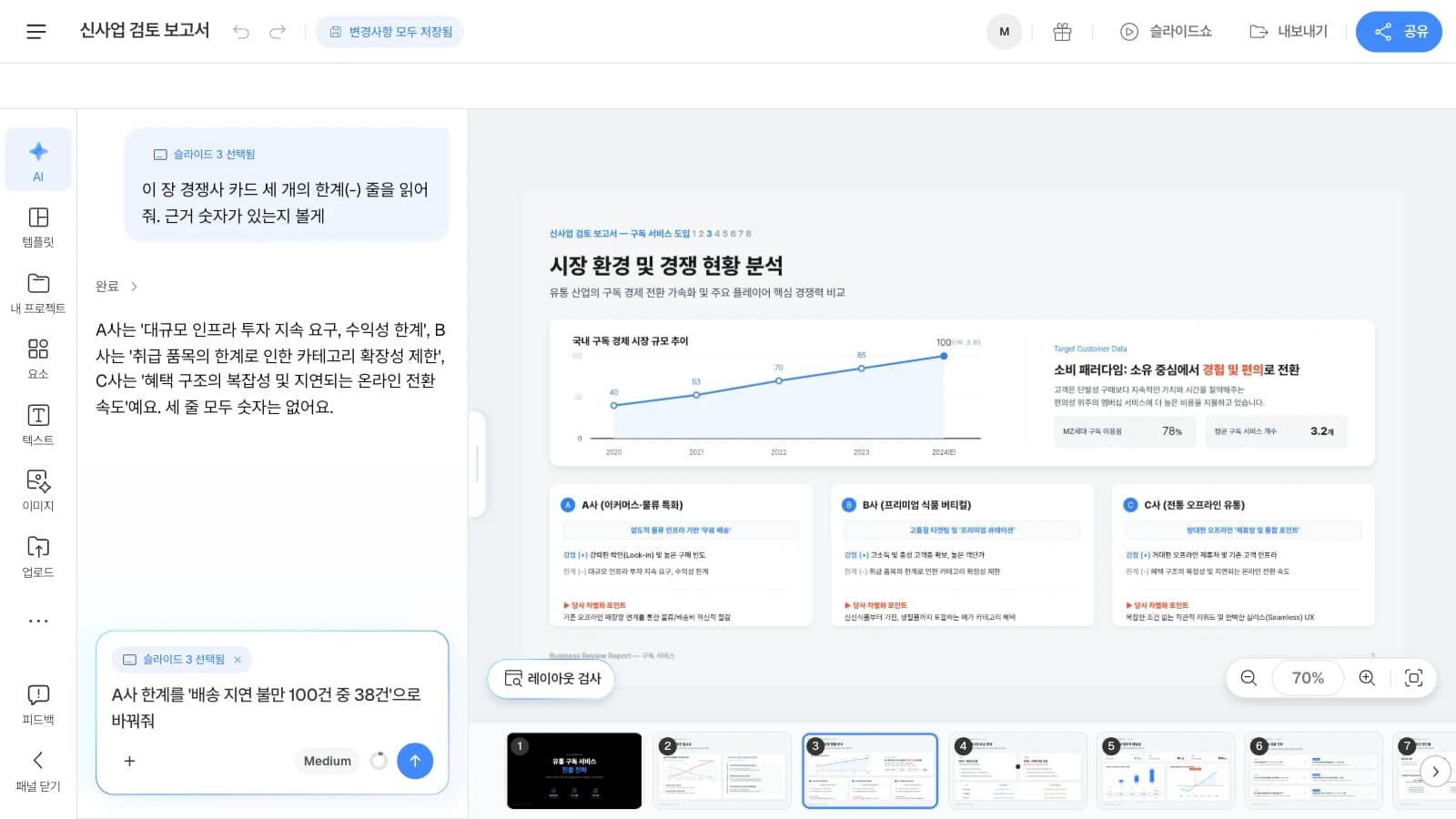Click the 변경사항 모두 저장됨 status chip
This screenshot has width=1456, height=819.
[389, 32]
